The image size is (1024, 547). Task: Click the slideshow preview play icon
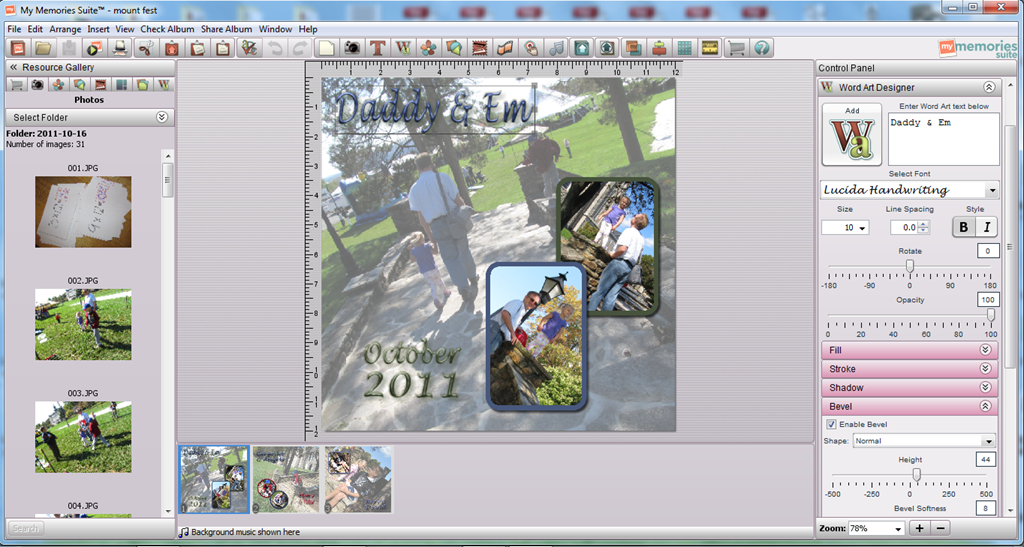[x=94, y=48]
